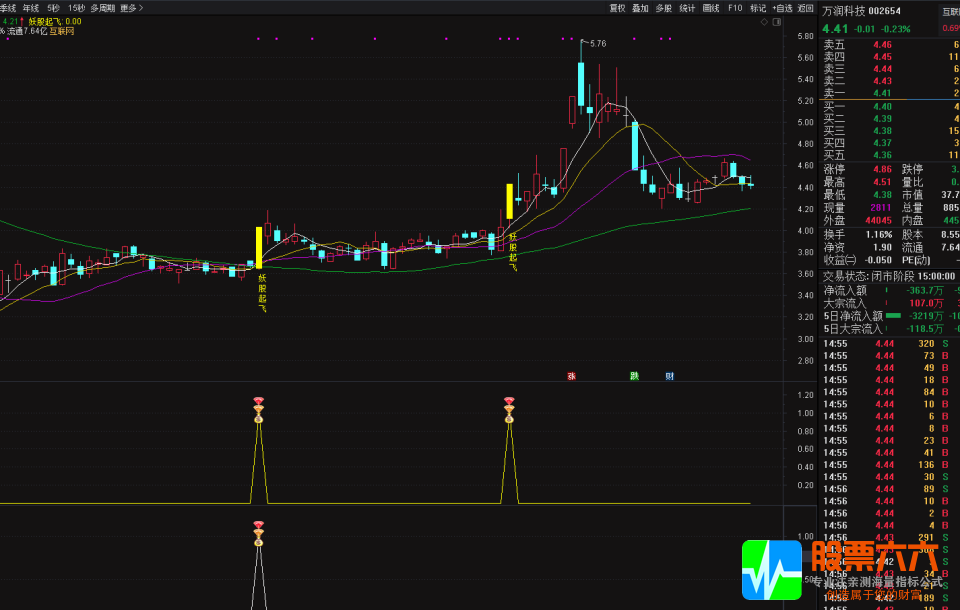Expand the 更多 period options
Image resolution: width=960 pixels, height=610 pixels.
pos(131,8)
